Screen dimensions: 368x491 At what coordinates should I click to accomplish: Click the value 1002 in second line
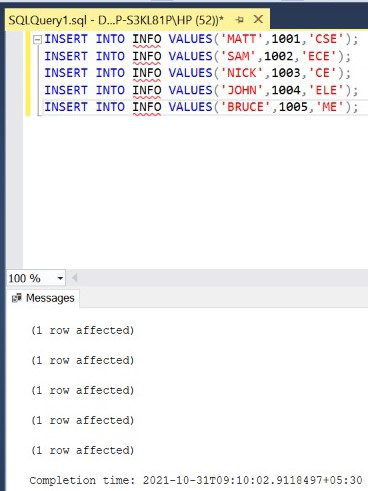click(x=278, y=56)
